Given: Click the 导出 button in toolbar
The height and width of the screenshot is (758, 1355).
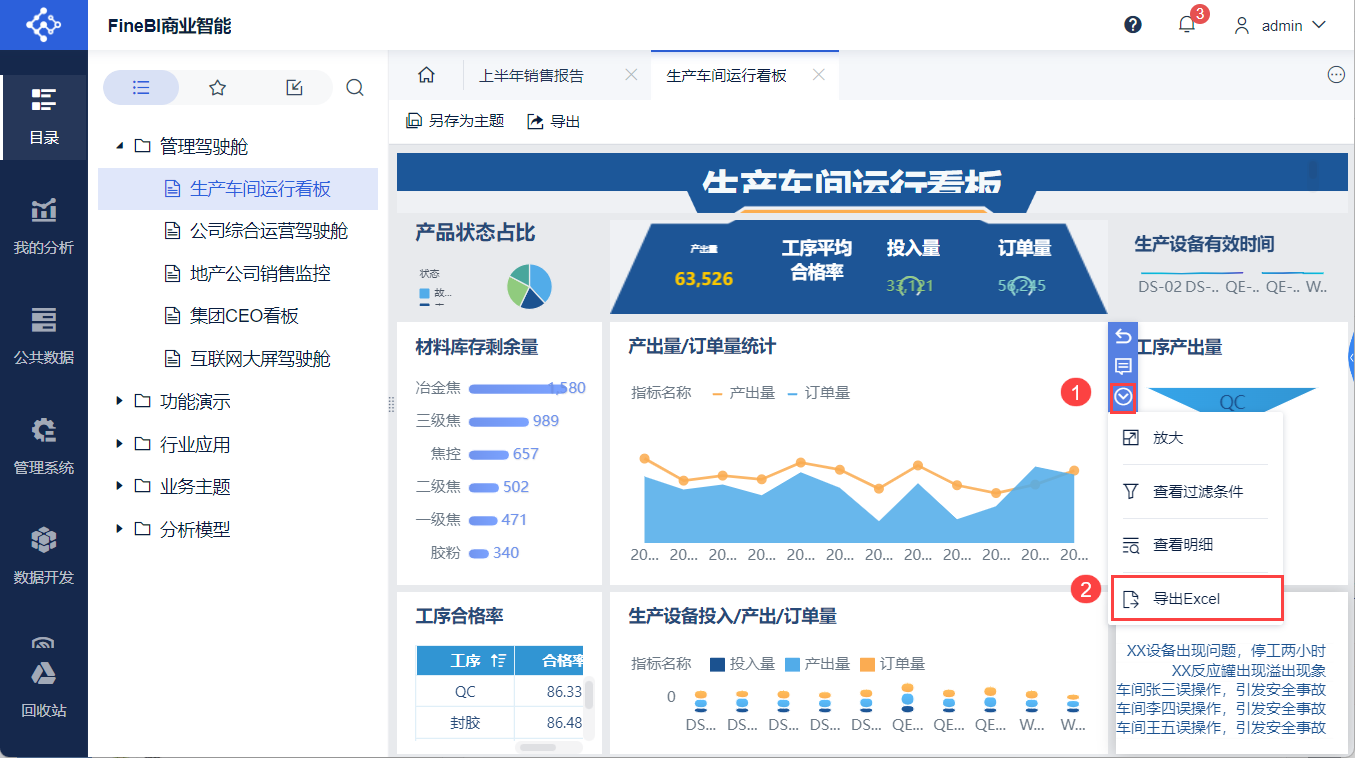Looking at the screenshot, I should [554, 121].
